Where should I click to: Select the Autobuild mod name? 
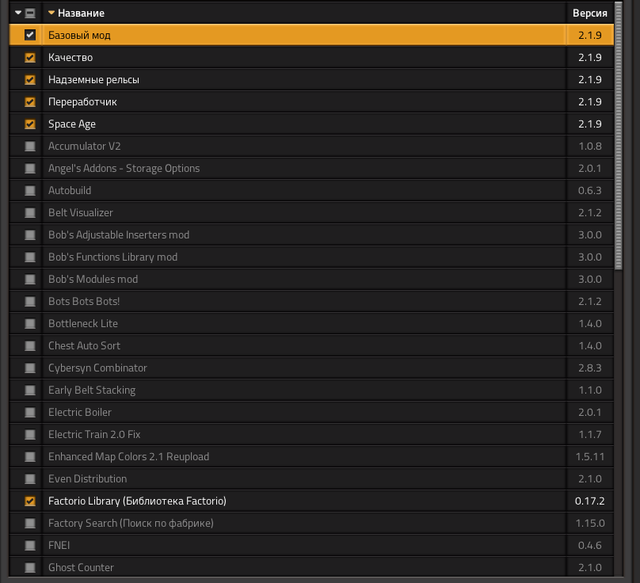click(70, 191)
